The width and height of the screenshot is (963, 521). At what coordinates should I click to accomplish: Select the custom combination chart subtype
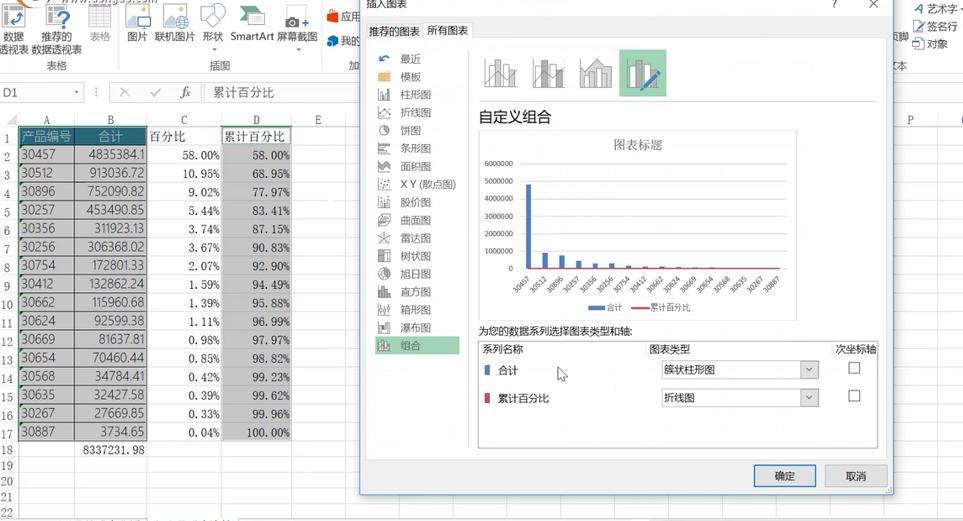tap(642, 73)
